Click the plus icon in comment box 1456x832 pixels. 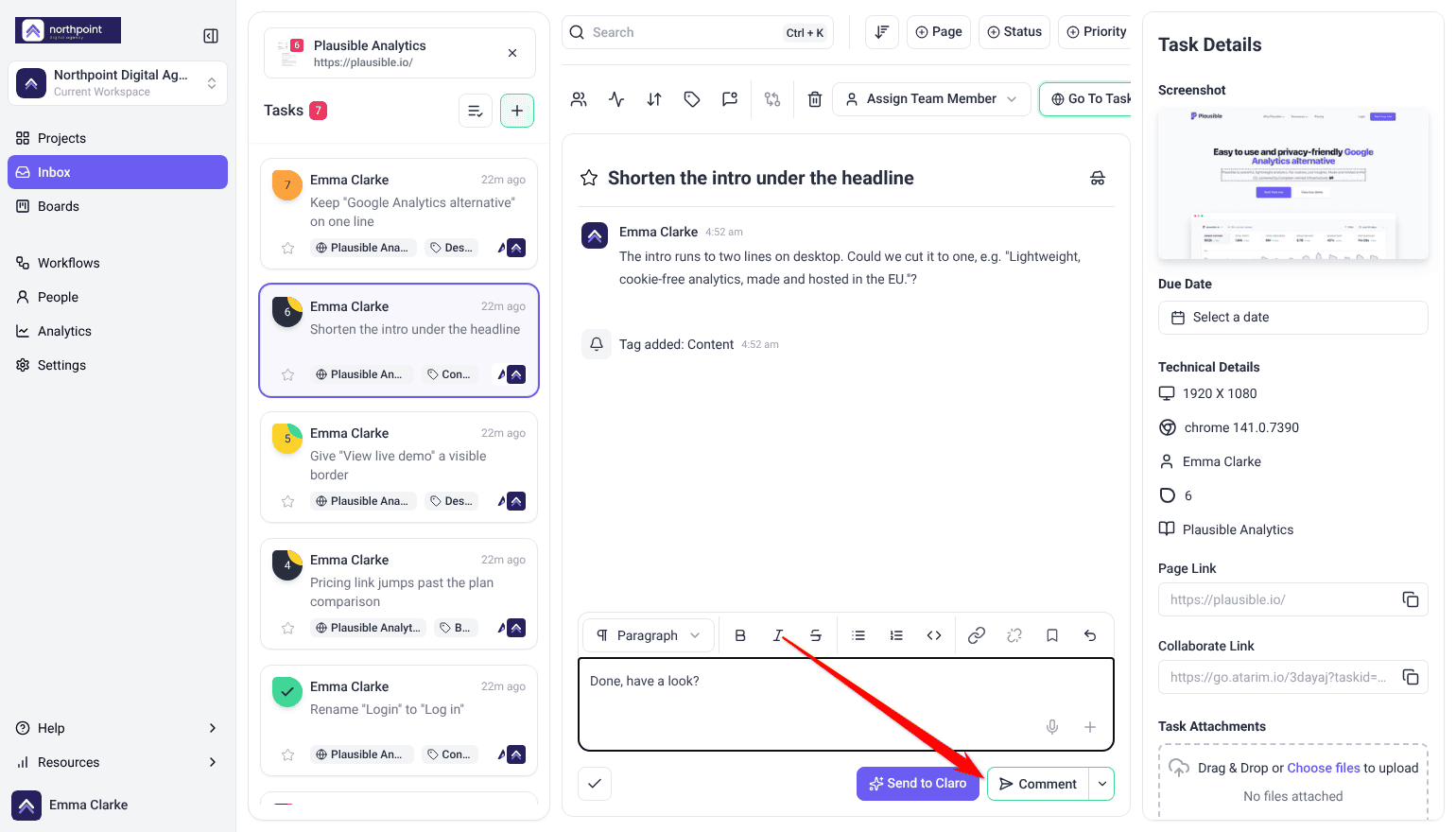click(1090, 727)
